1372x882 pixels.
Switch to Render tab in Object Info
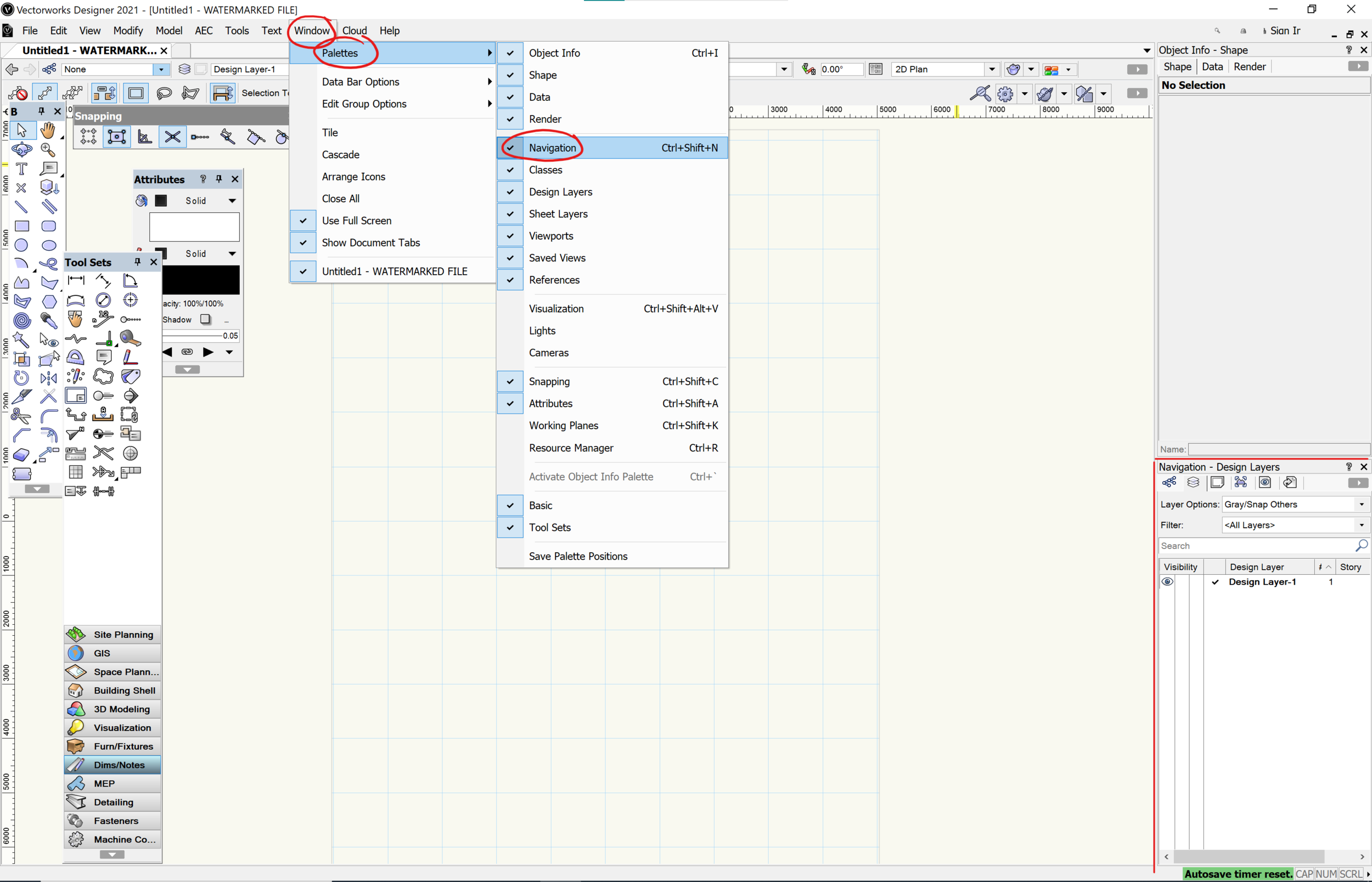tap(1250, 66)
